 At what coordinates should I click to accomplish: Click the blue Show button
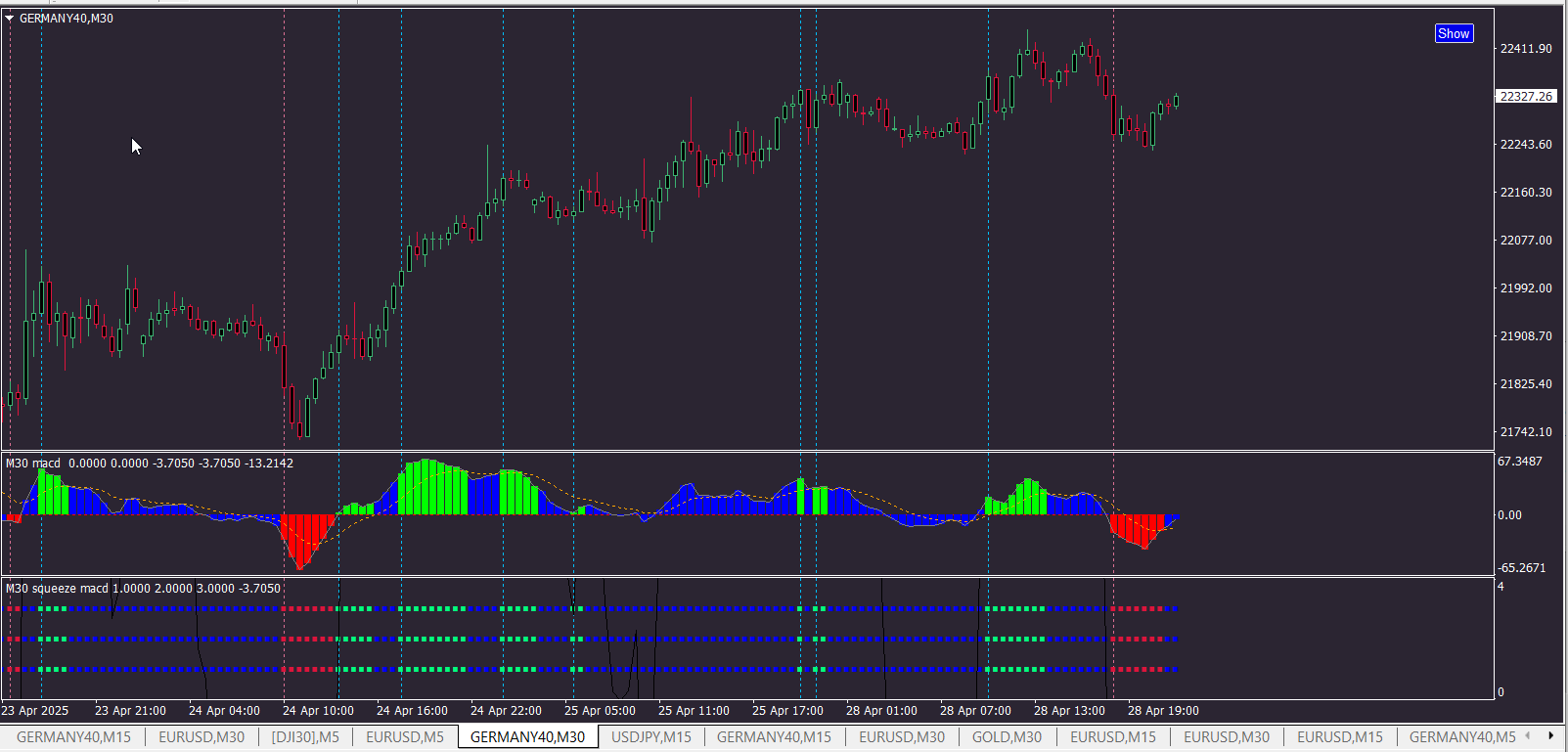[x=1454, y=33]
